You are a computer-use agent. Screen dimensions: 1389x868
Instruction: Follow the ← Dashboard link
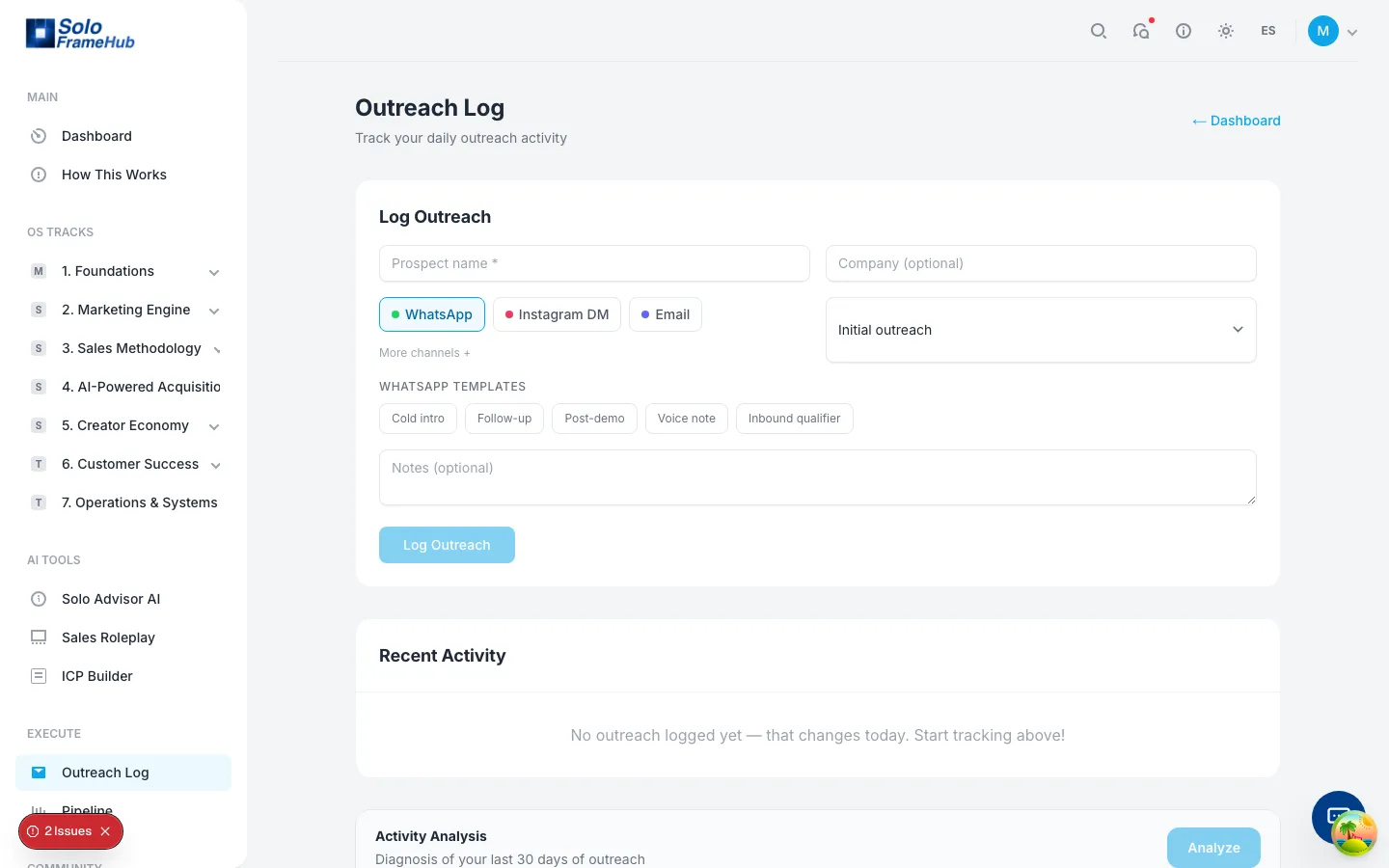click(x=1236, y=121)
